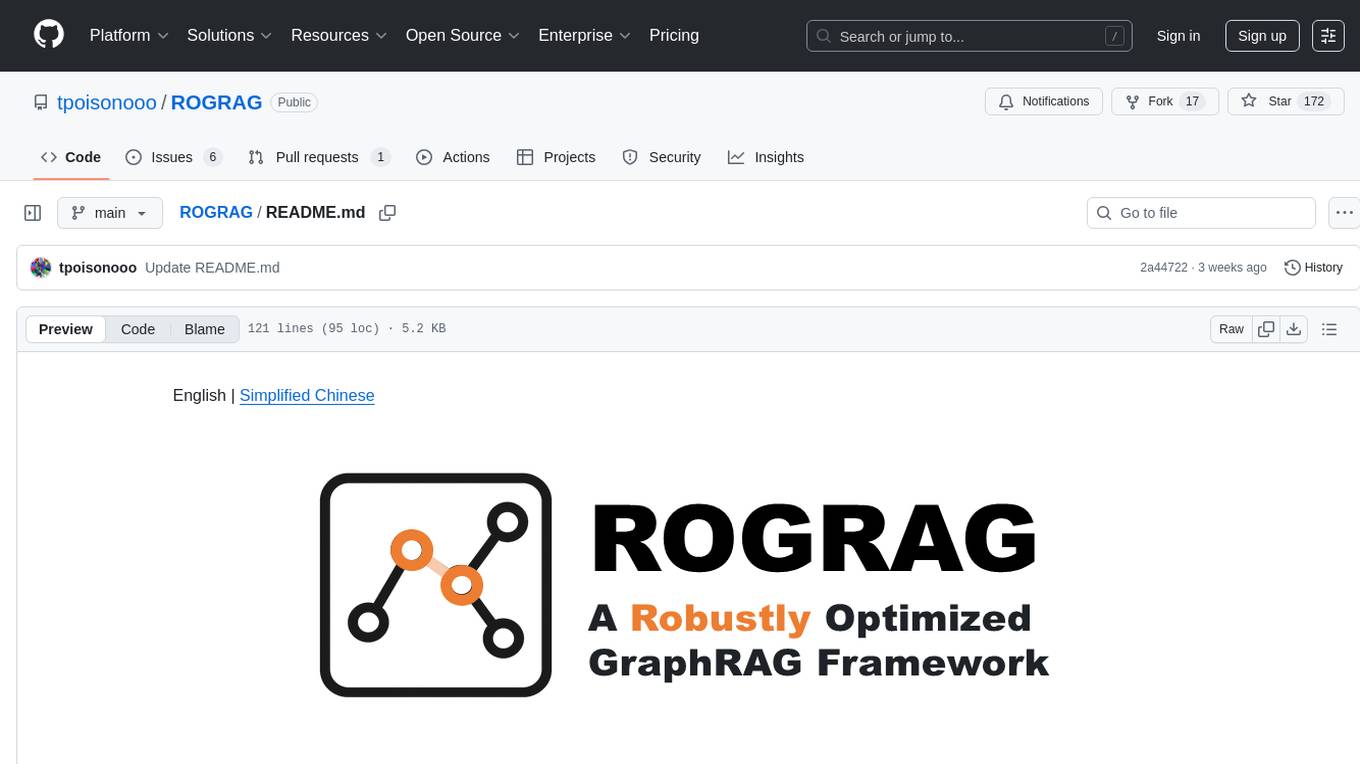Open the main branch selector dropdown

tap(110, 213)
